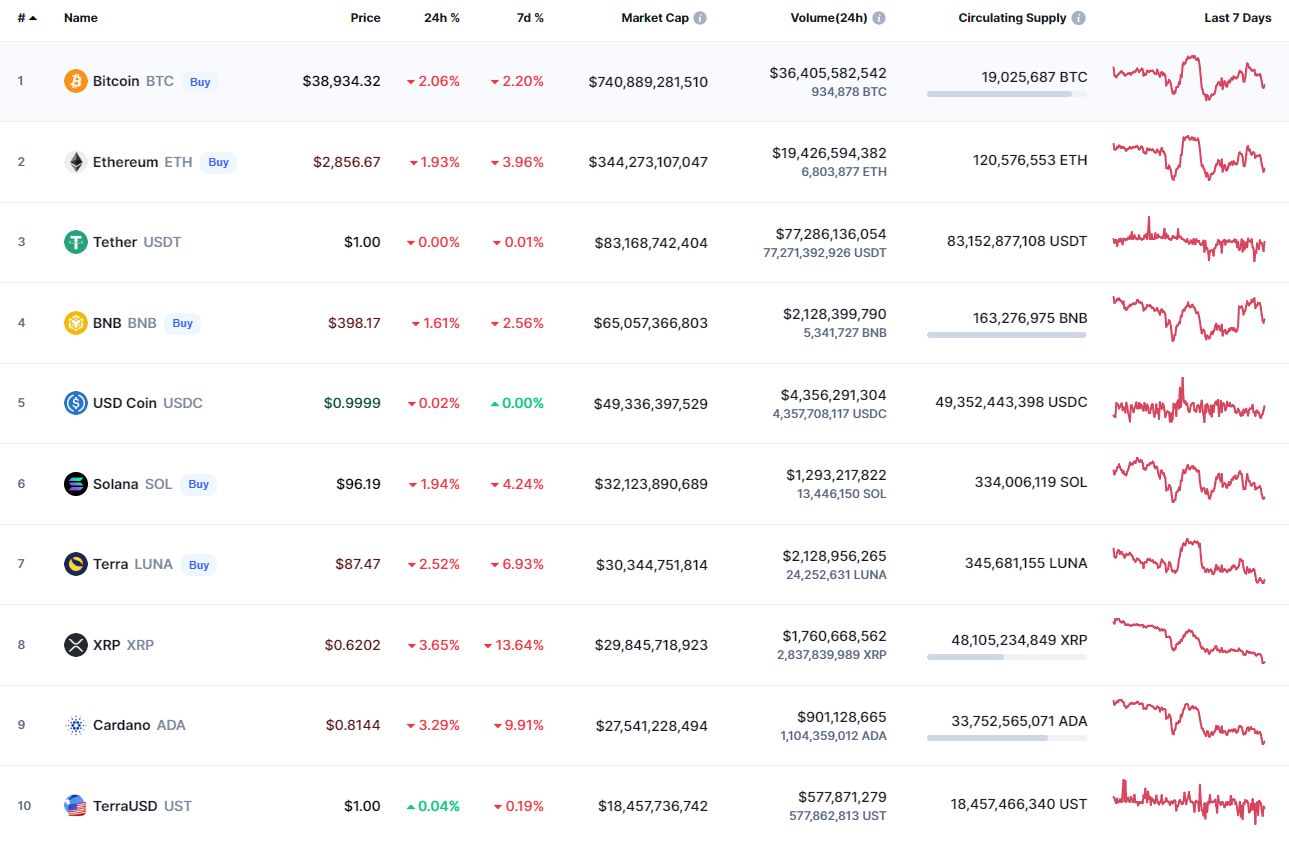This screenshot has height=843, width=1289.
Task: Click the Circulating Supply info icon
Action: pyautogui.click(x=1078, y=18)
